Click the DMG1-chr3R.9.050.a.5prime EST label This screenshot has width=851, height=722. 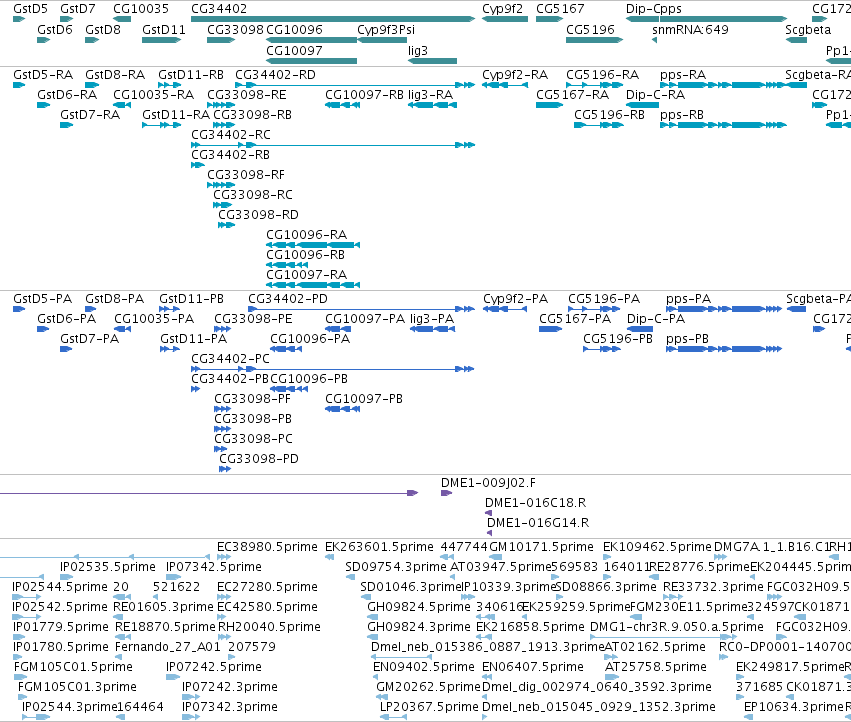tap(677, 628)
